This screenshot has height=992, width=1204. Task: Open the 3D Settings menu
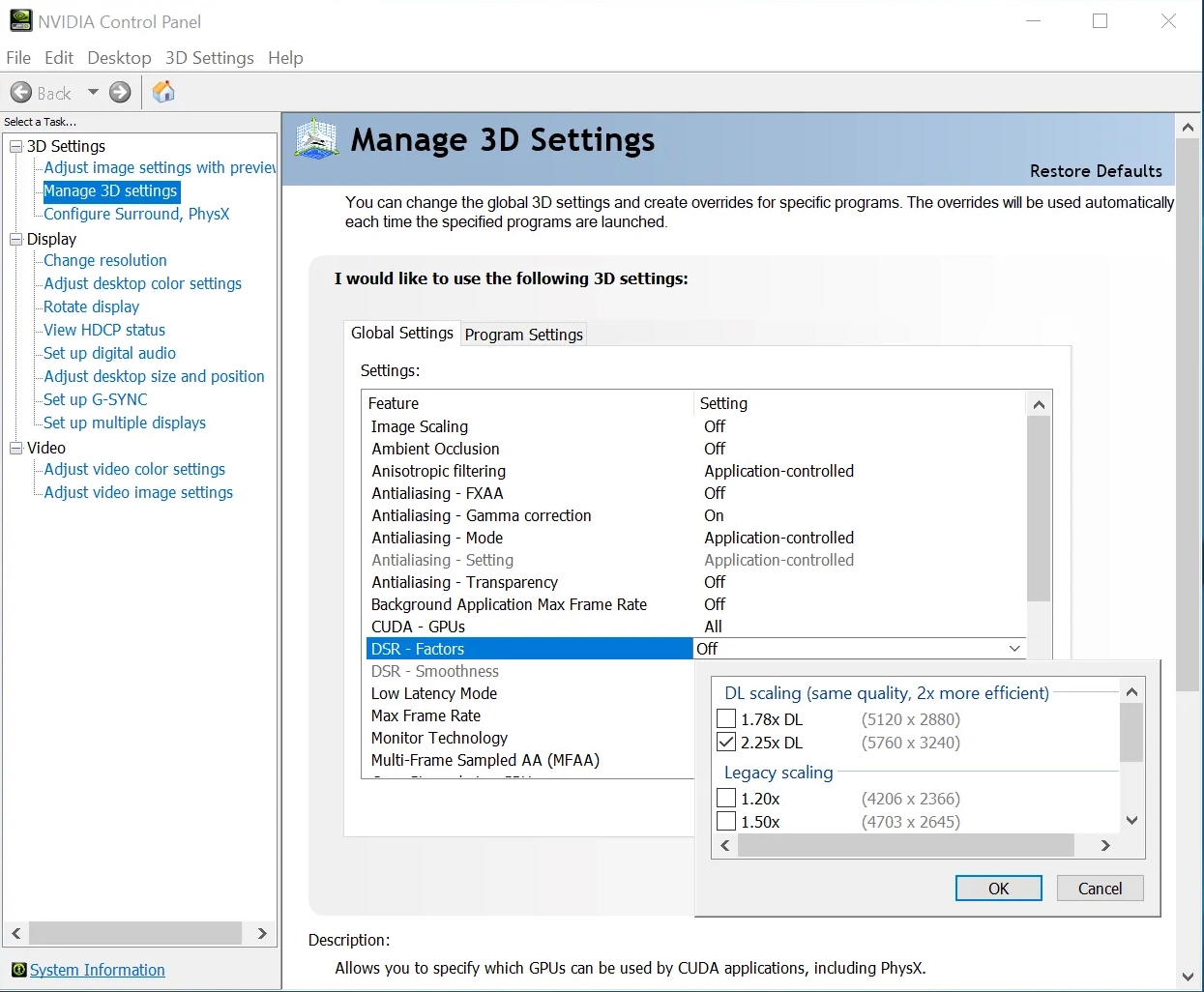209,58
